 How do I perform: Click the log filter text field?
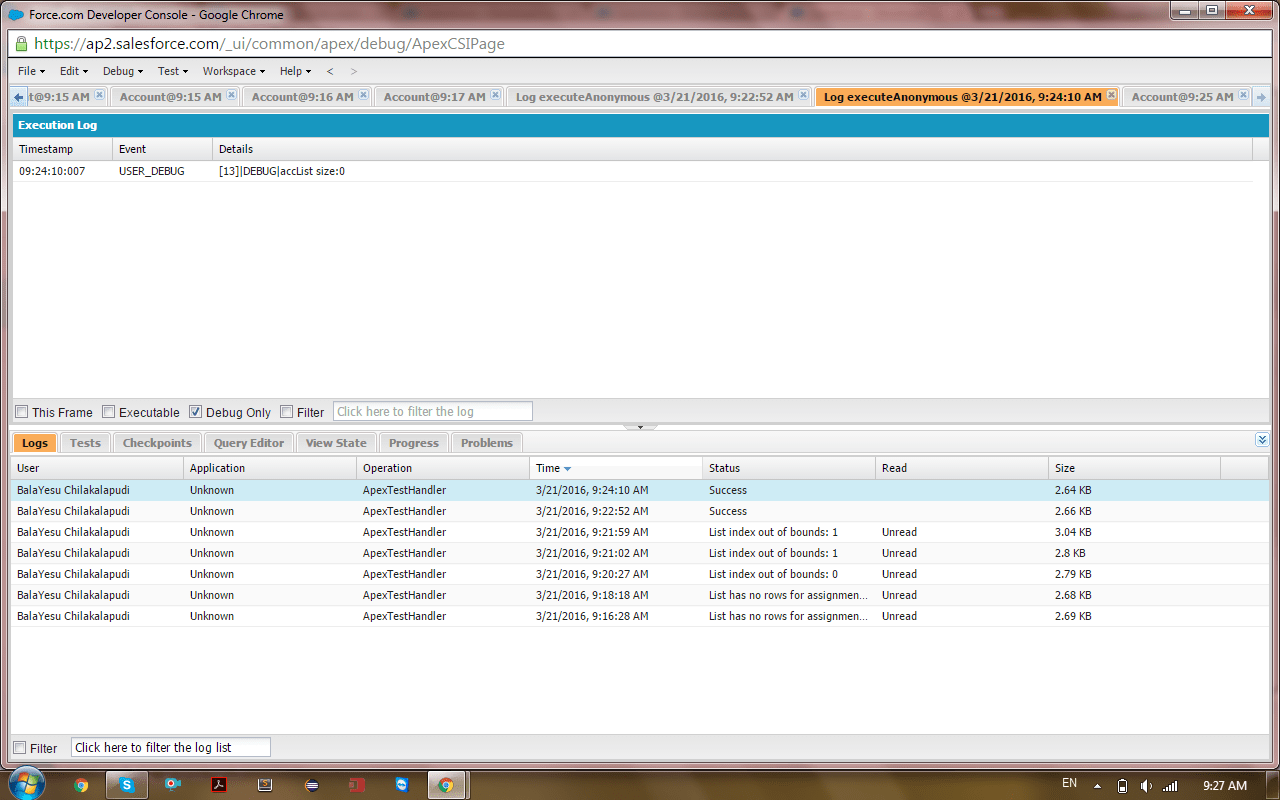pyautogui.click(x=433, y=411)
